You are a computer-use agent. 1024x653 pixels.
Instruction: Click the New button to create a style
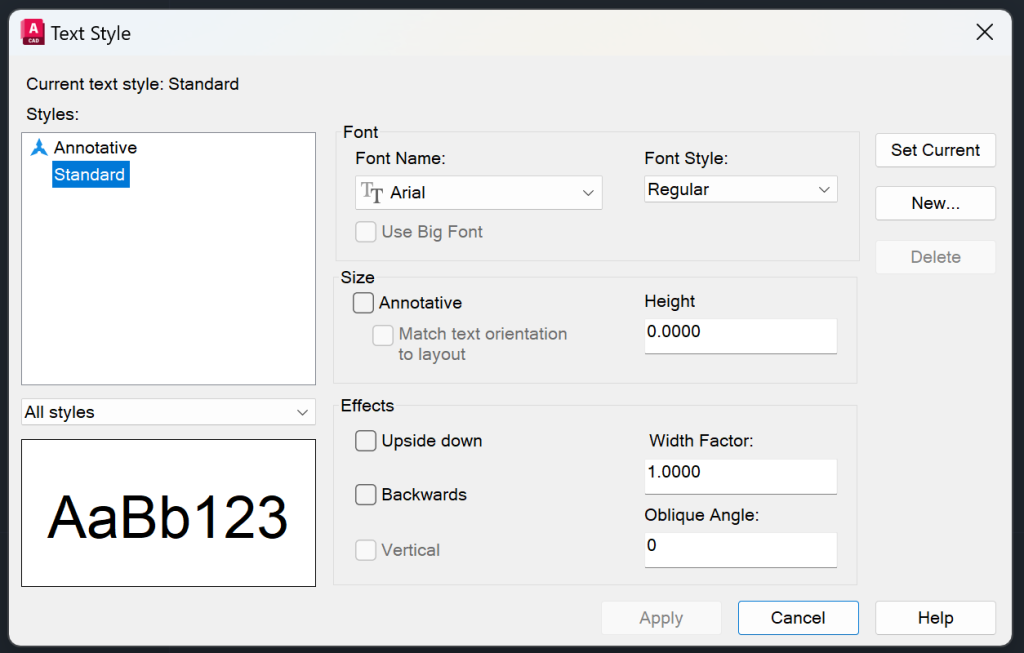click(x=935, y=203)
